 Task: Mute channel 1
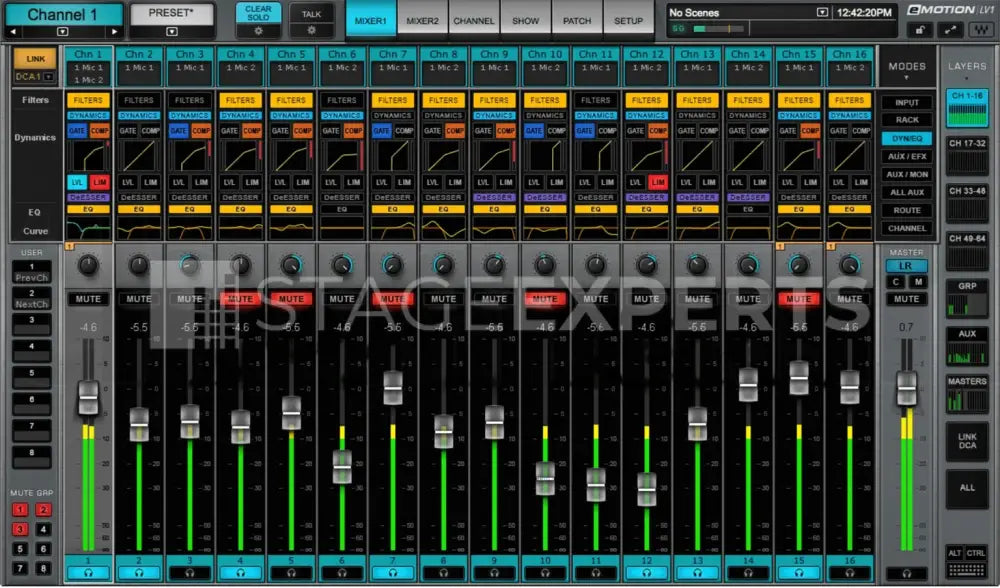click(88, 298)
